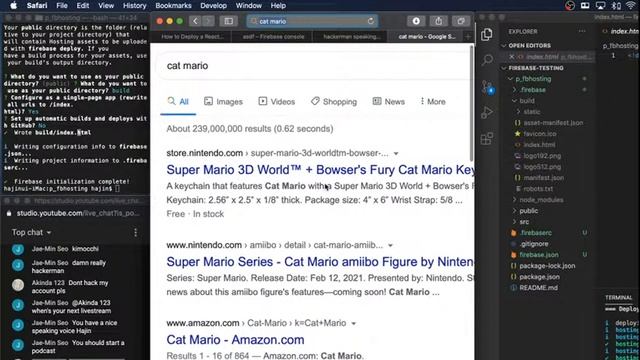The width and height of the screenshot is (640, 360).
Task: Open Explorer more actions ellipsis
Action: pyautogui.click(x=582, y=31)
